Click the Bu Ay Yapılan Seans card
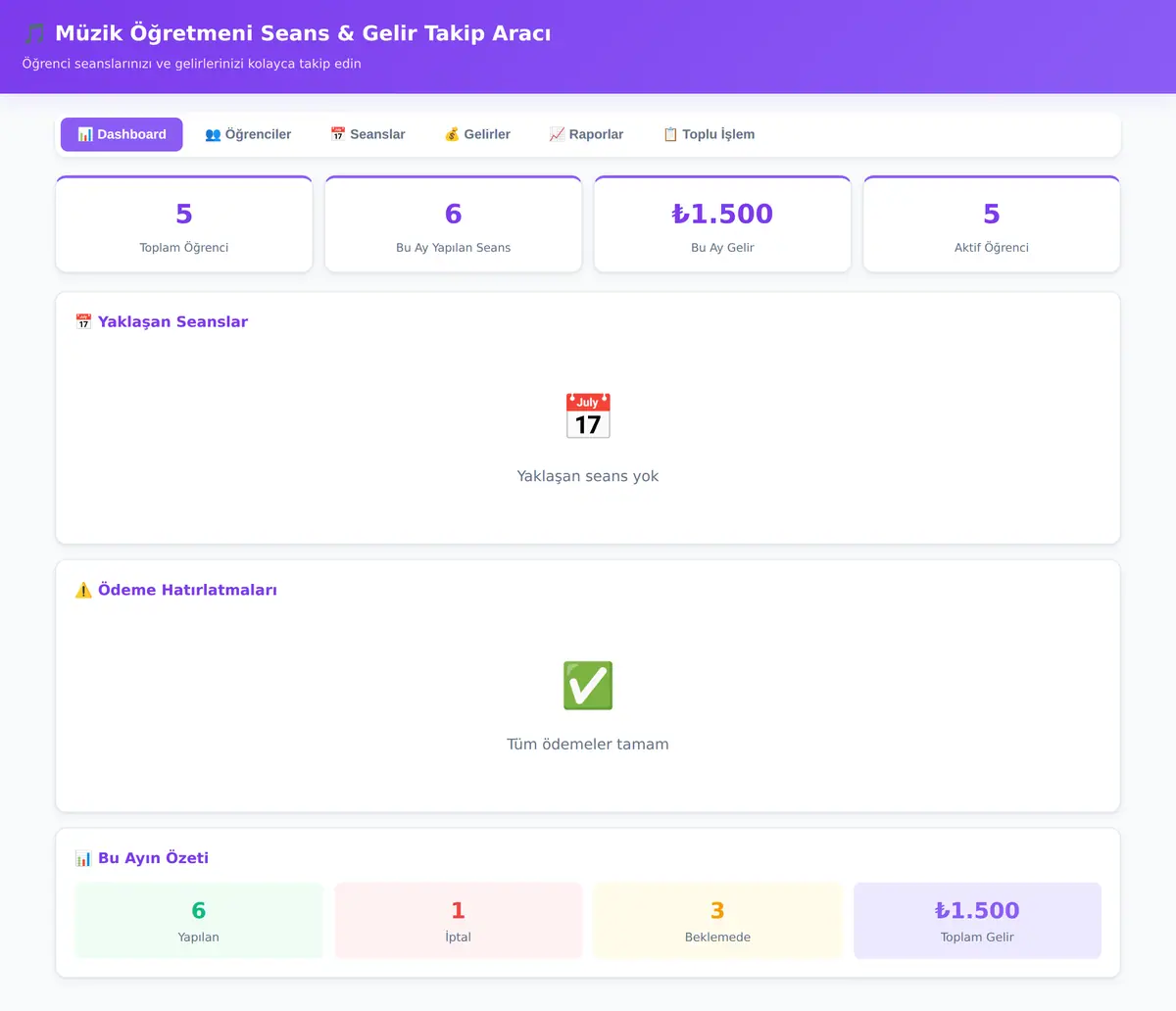1176x1011 pixels. point(453,224)
